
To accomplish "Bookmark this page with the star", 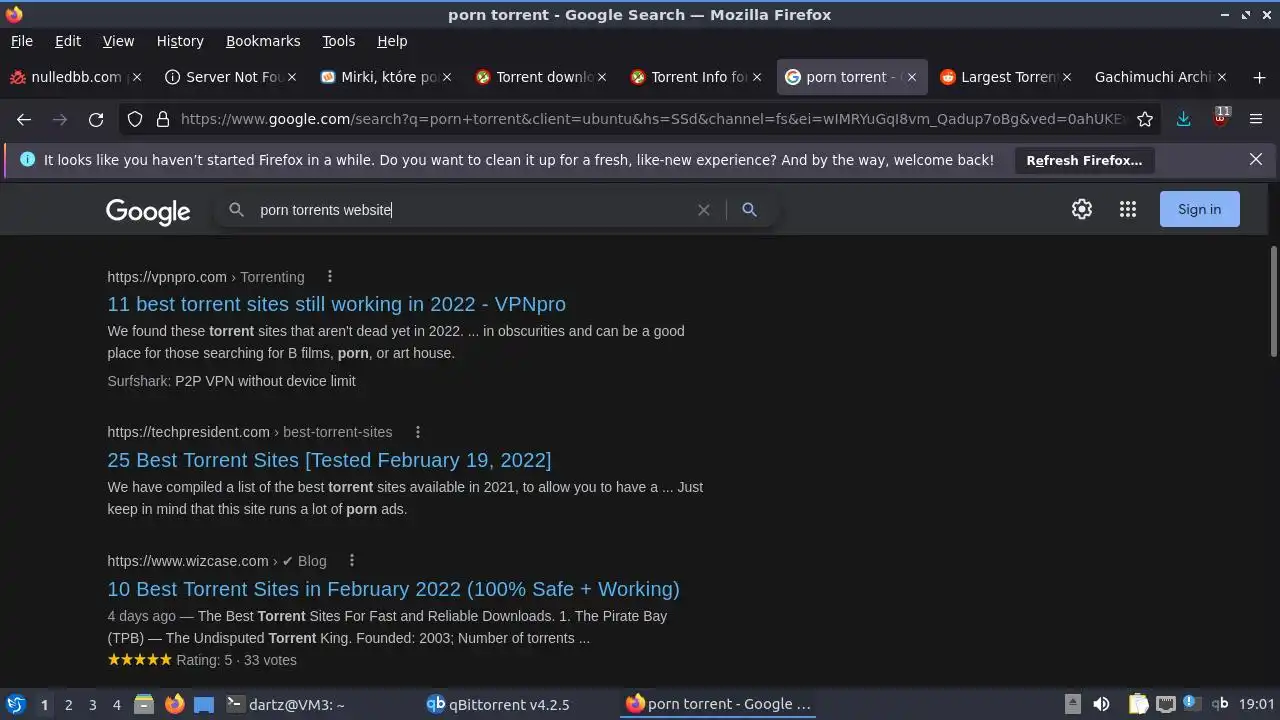I will [1145, 119].
